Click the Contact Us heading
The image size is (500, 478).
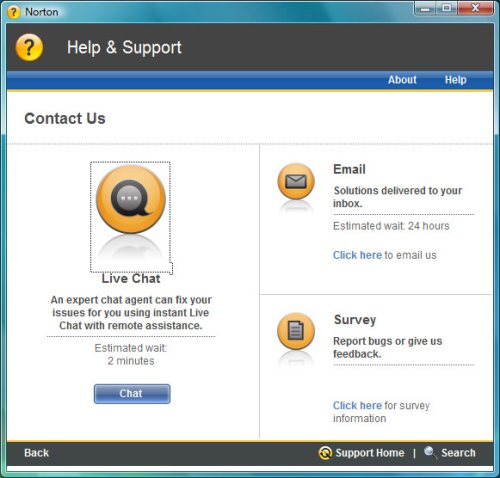[65, 118]
